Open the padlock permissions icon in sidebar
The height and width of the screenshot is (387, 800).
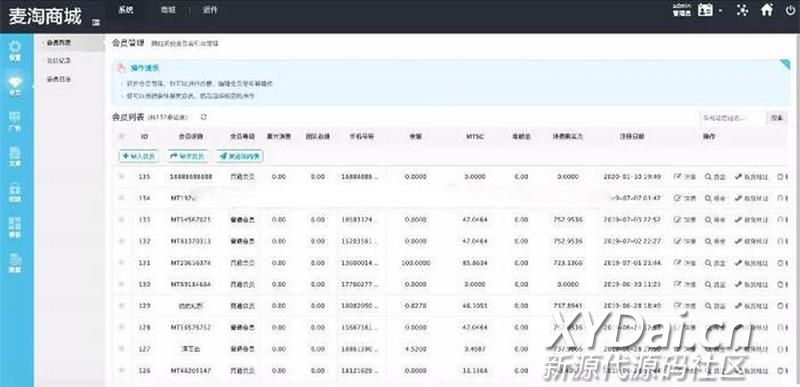pos(16,193)
